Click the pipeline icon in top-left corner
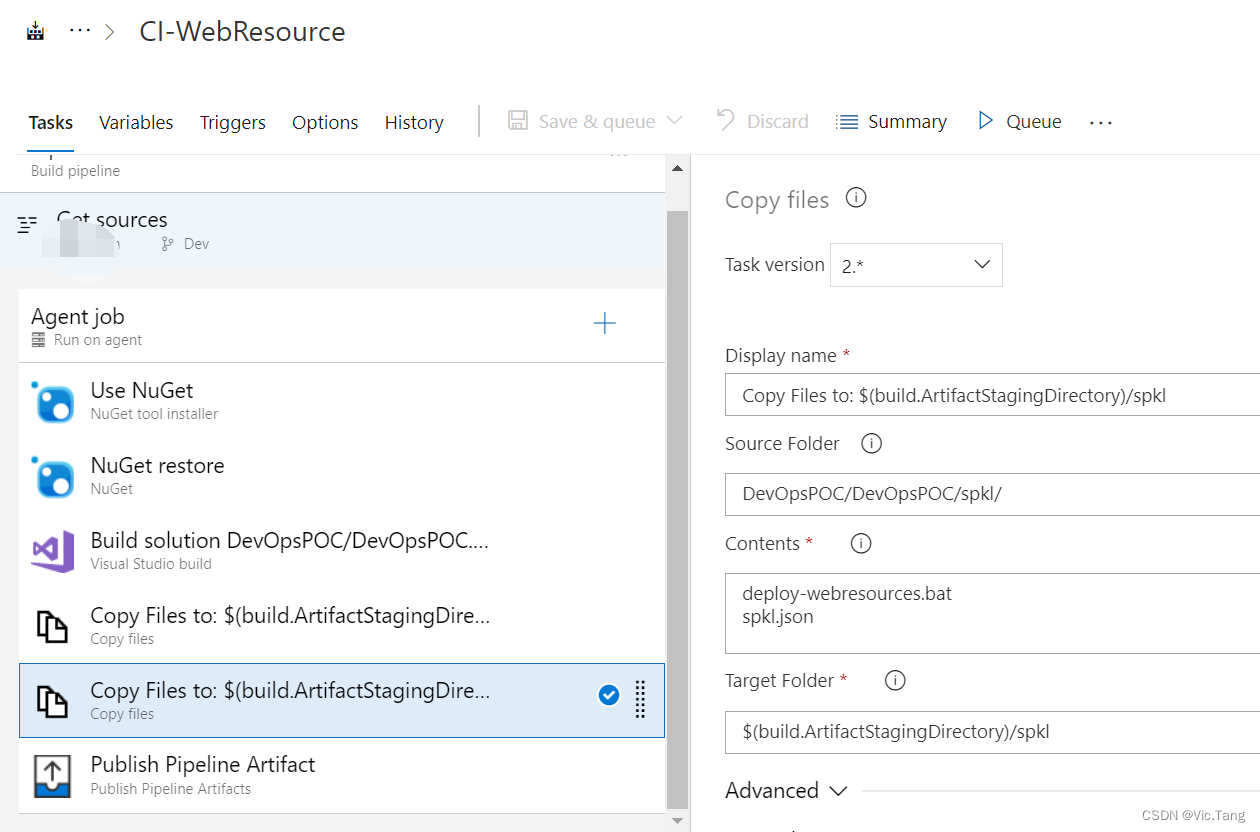This screenshot has width=1260, height=832. (x=35, y=31)
